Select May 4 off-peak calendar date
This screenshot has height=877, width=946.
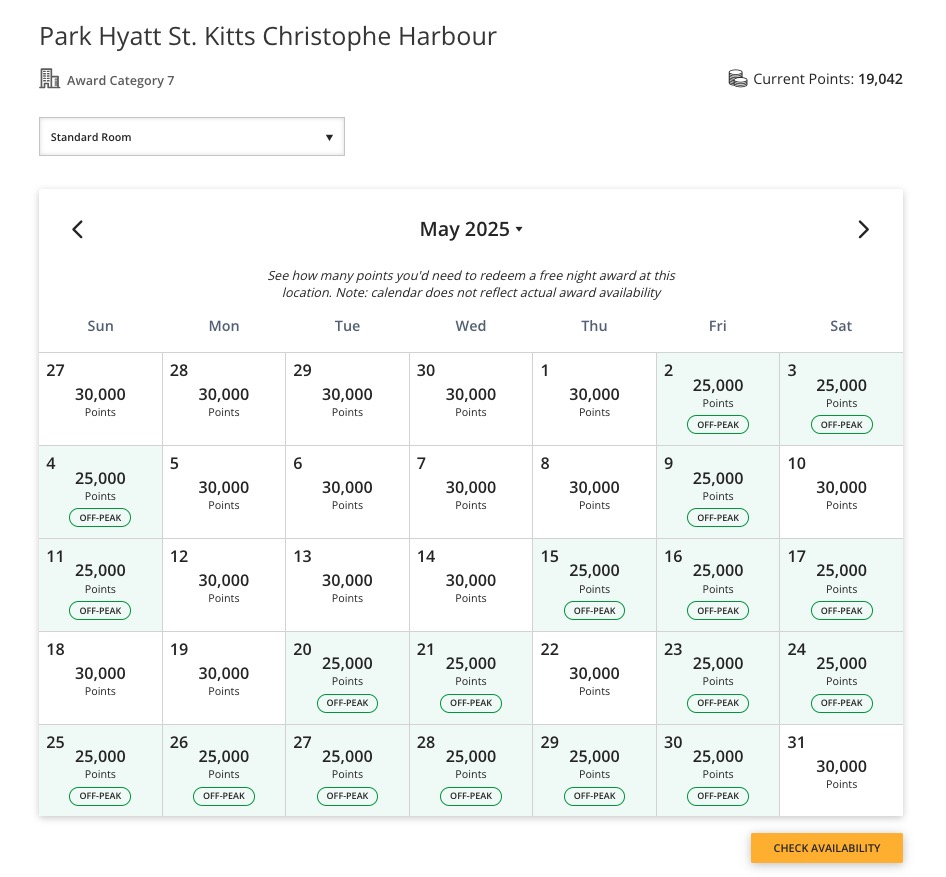click(x=100, y=491)
